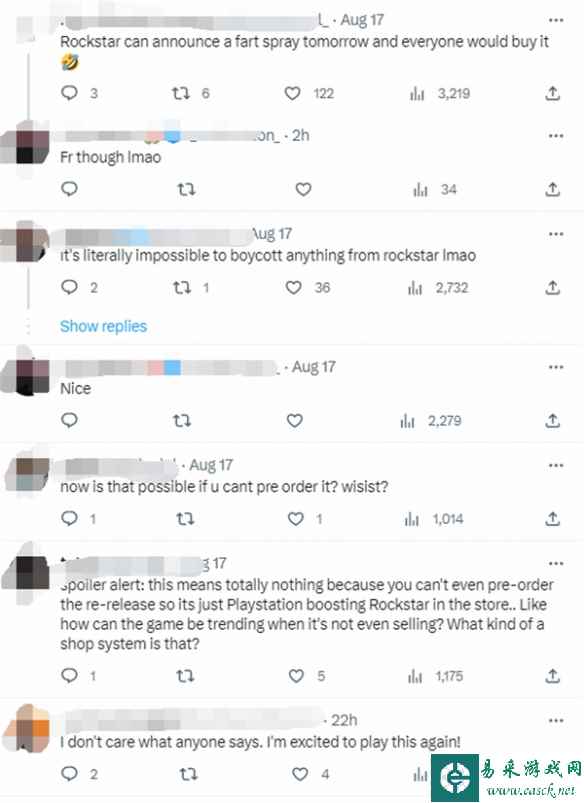This screenshot has width=584, height=803.
Task: Reply to the 'Nice' tweet
Action: tap(69, 420)
